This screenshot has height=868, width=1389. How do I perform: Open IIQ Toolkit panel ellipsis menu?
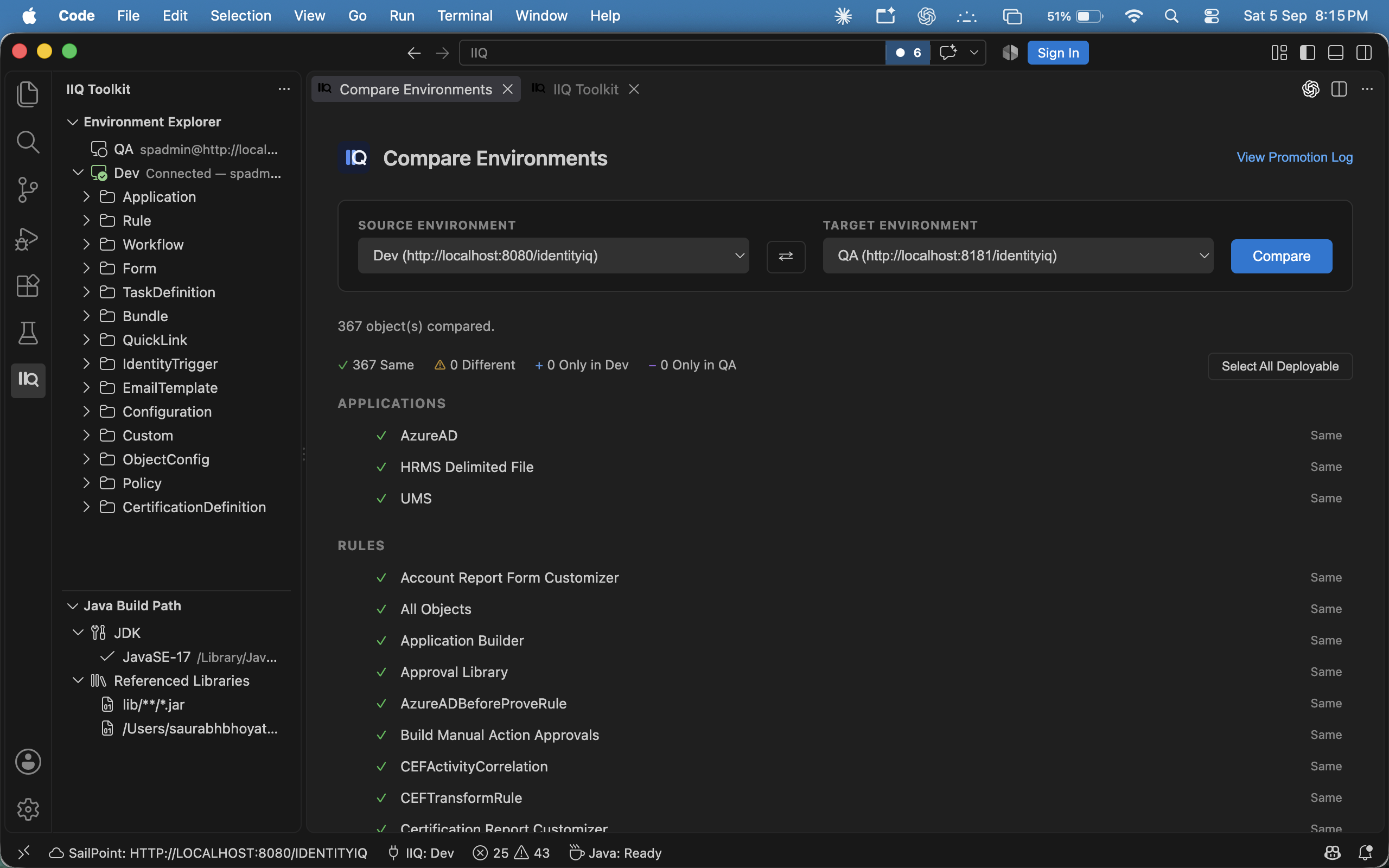coord(284,89)
